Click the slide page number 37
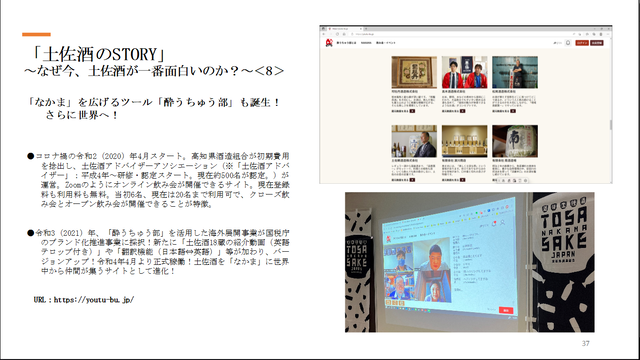 (586, 343)
